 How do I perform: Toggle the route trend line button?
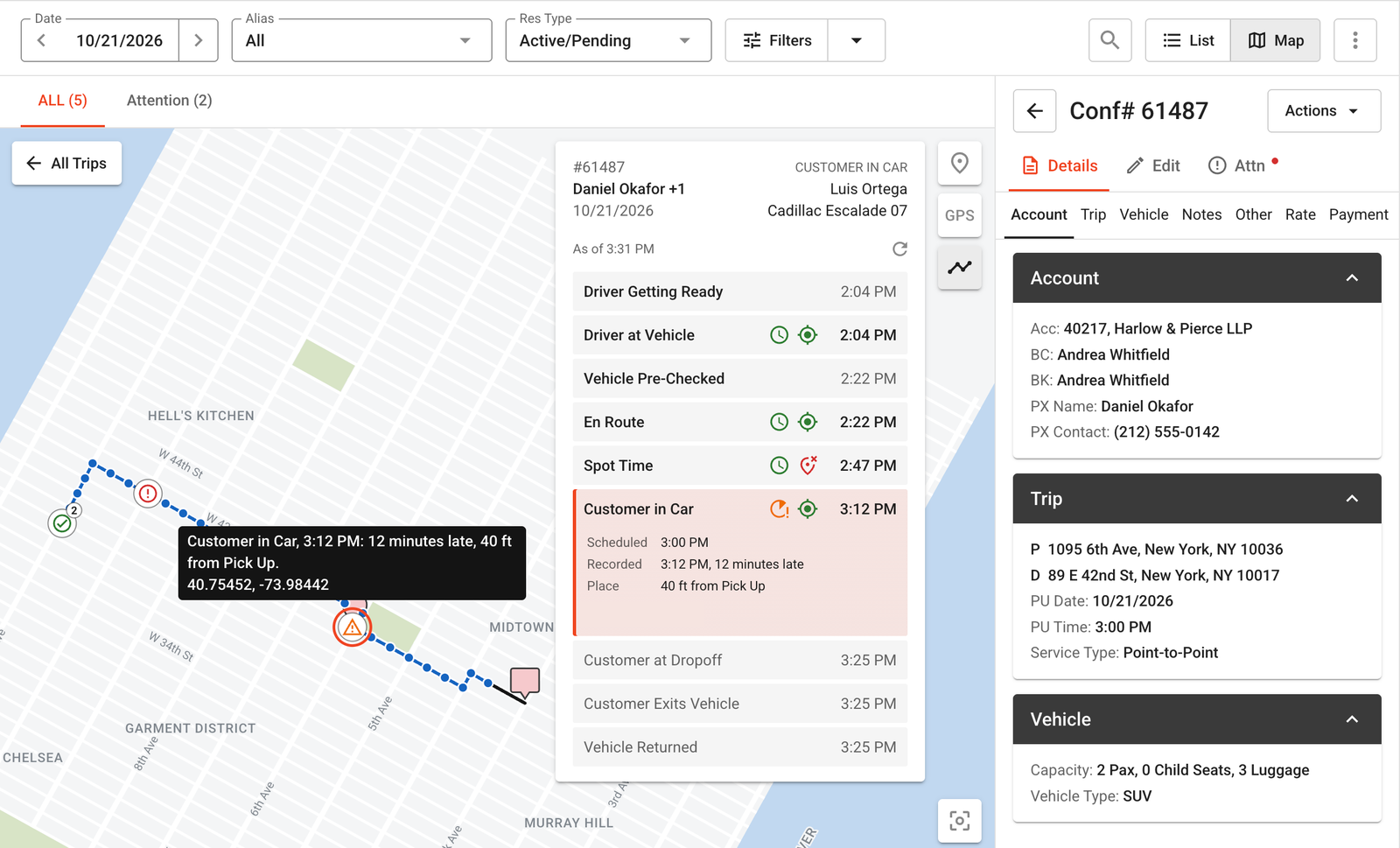coord(959,267)
